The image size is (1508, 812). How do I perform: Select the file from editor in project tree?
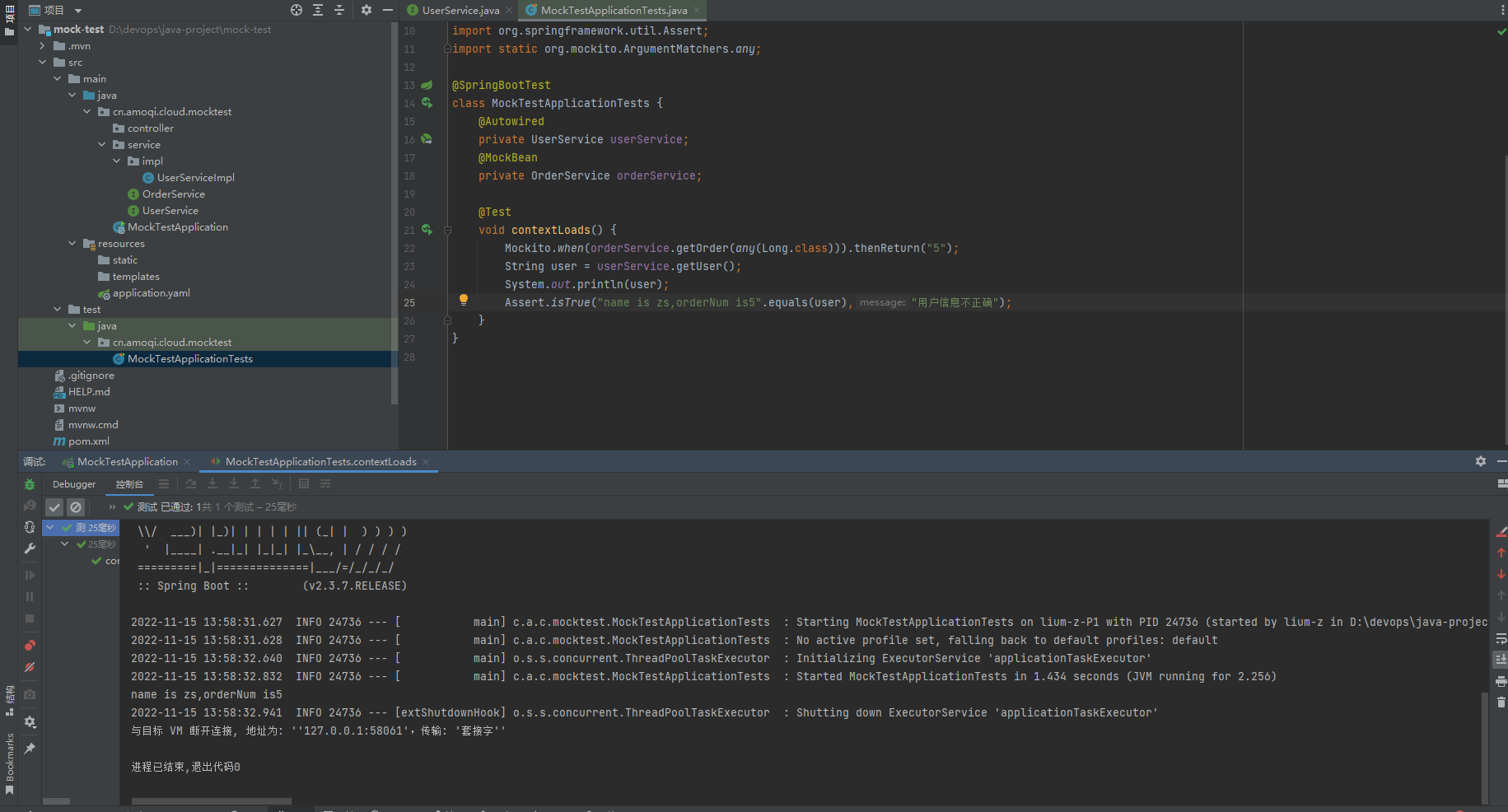[x=296, y=10]
